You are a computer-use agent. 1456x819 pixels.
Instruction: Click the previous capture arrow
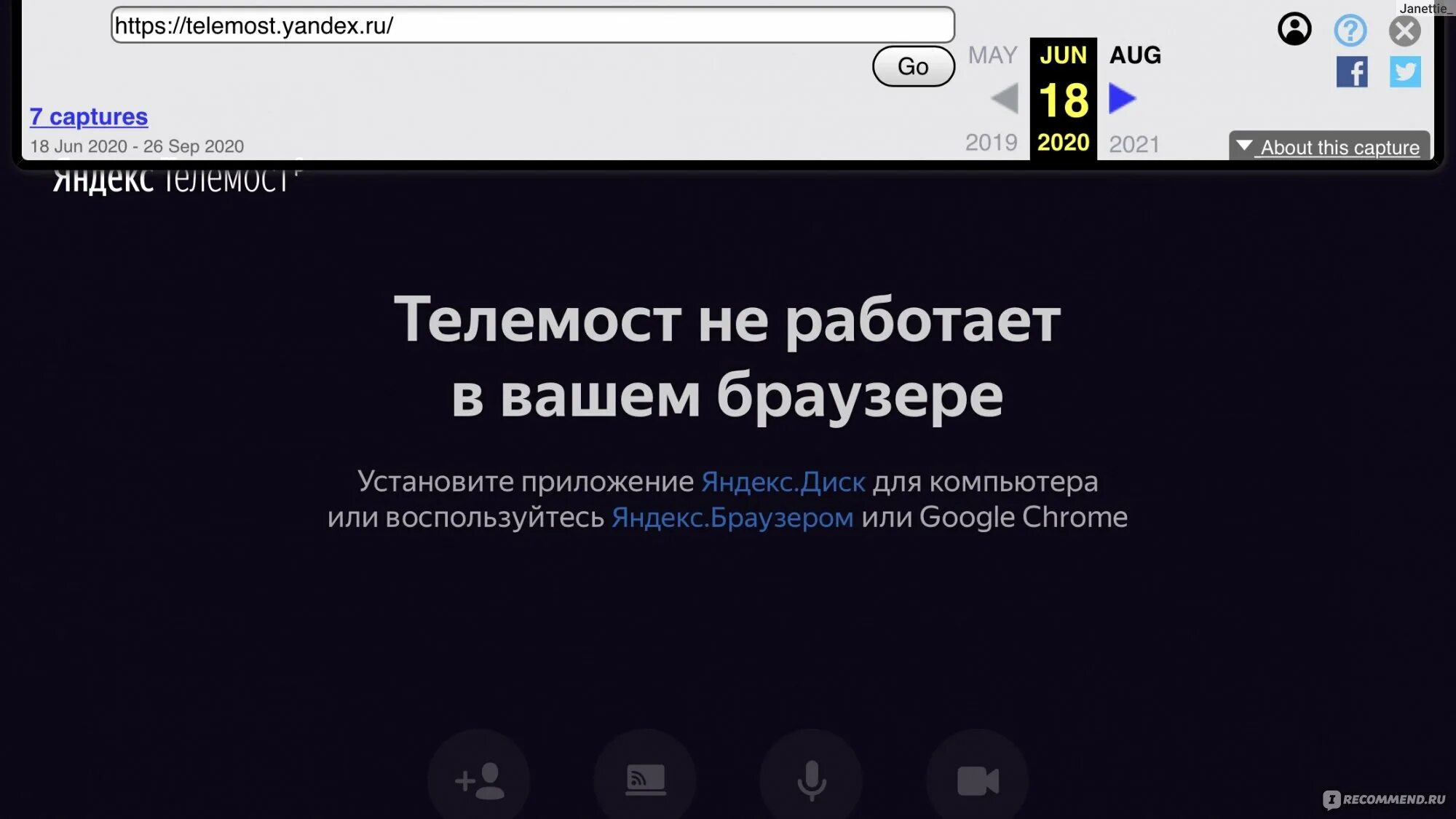pyautogui.click(x=1004, y=97)
